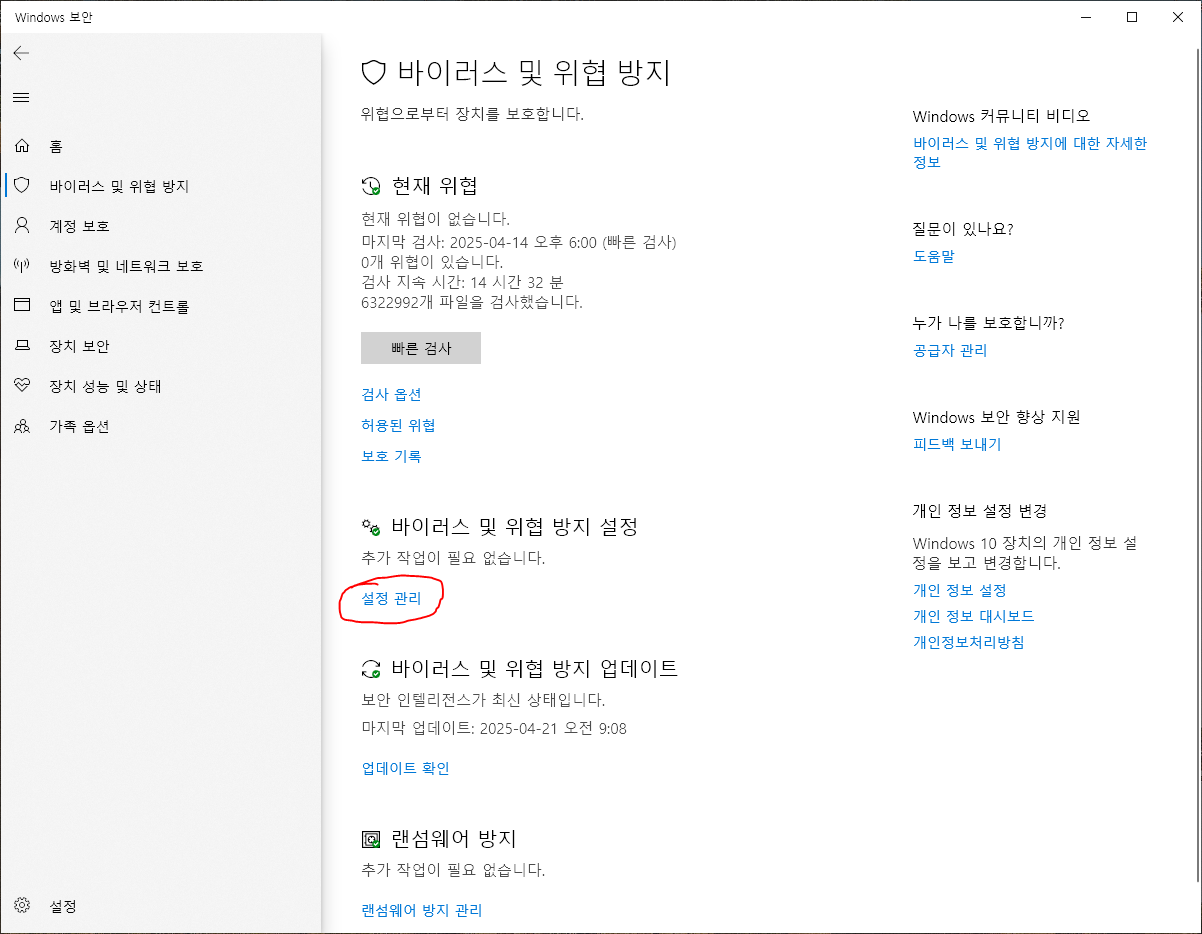
Task: Open 가족 옵션 section
Action: [79, 426]
